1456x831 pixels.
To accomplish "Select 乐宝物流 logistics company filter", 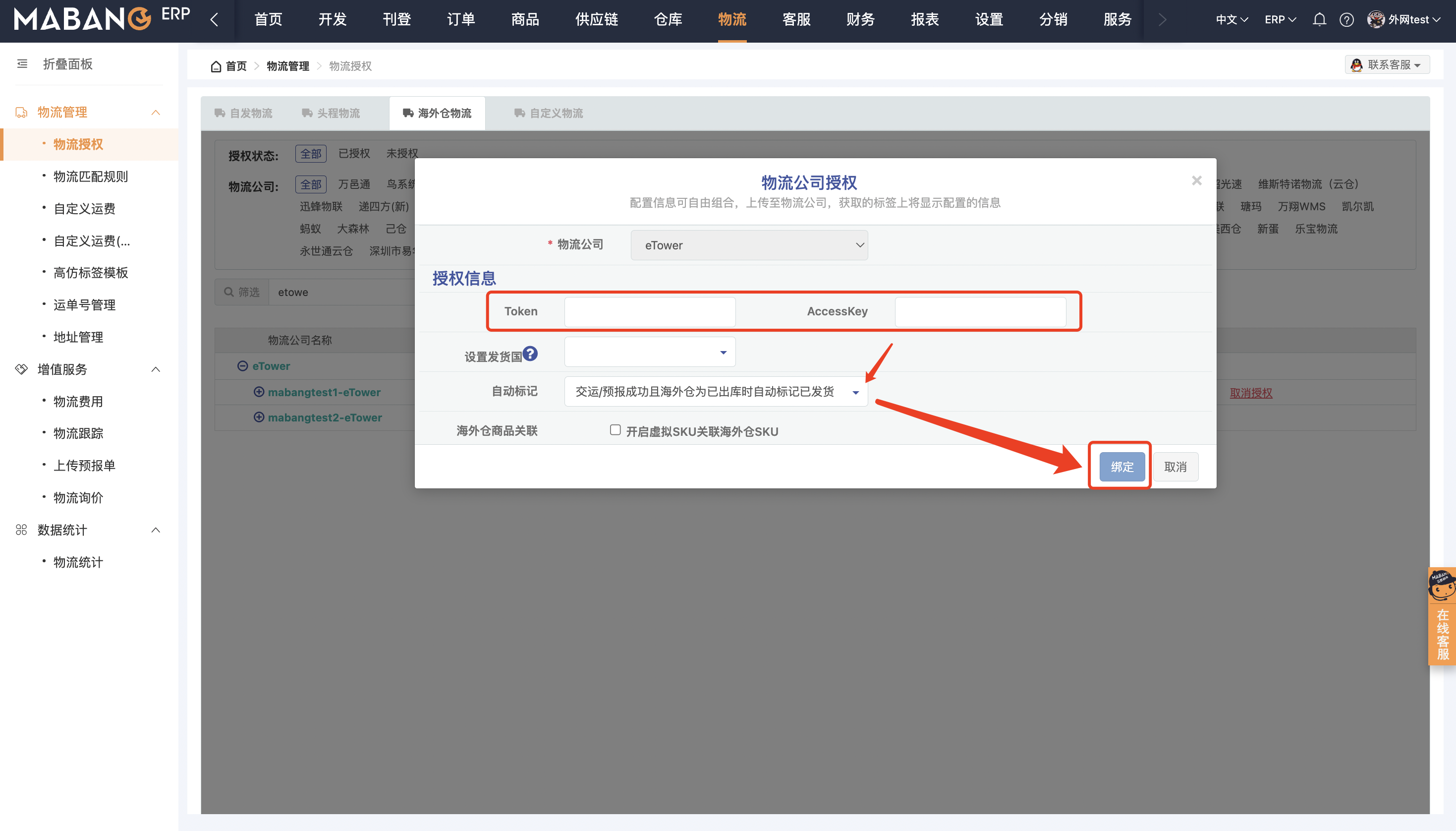I will (x=1316, y=229).
